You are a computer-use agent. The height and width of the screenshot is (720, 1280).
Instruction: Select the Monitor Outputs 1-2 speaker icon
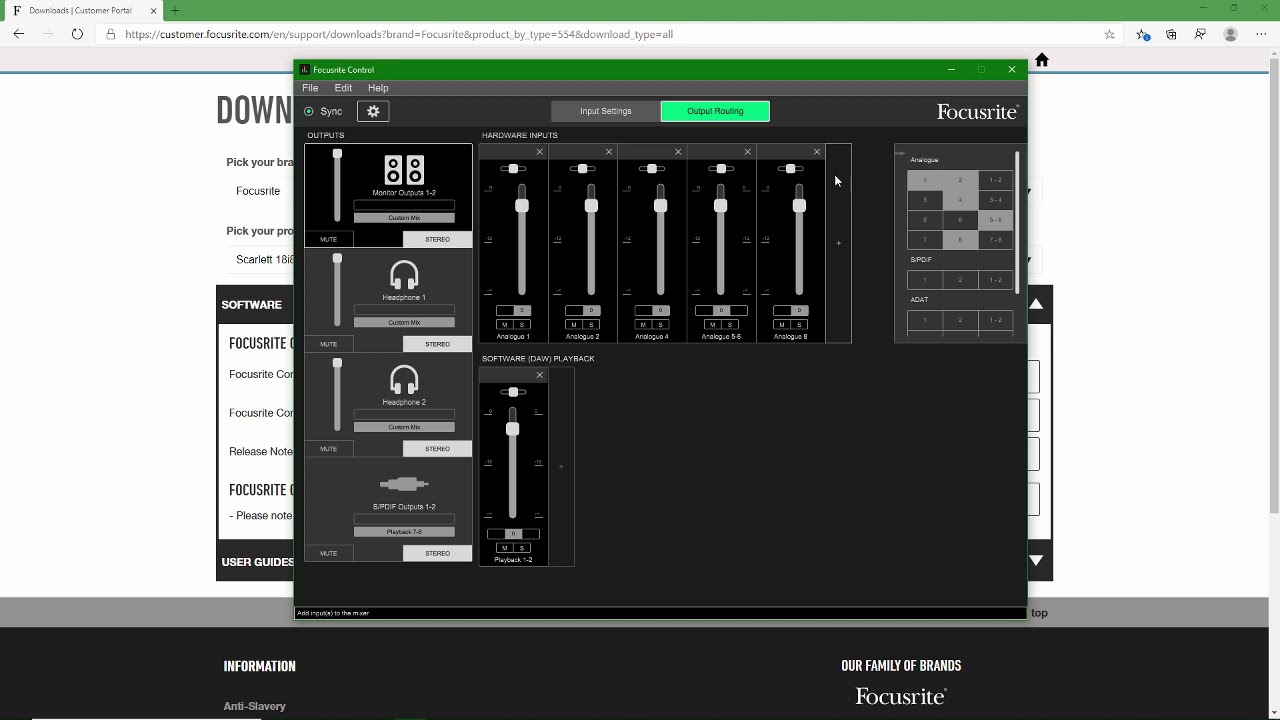click(x=404, y=170)
